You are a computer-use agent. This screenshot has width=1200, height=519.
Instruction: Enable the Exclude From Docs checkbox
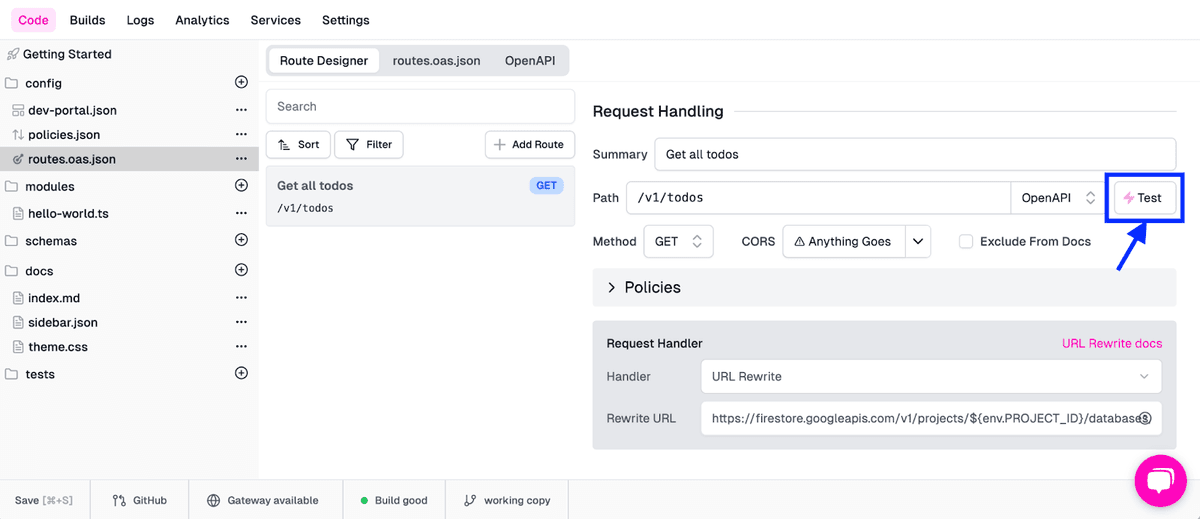966,241
